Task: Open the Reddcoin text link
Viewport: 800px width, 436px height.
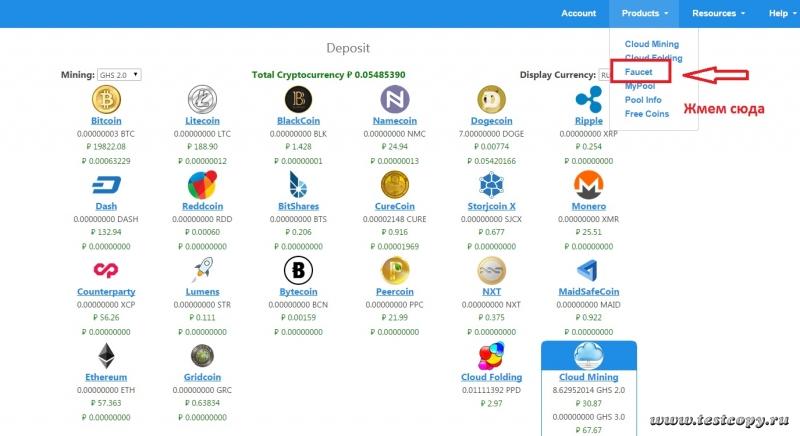Action: [x=202, y=206]
